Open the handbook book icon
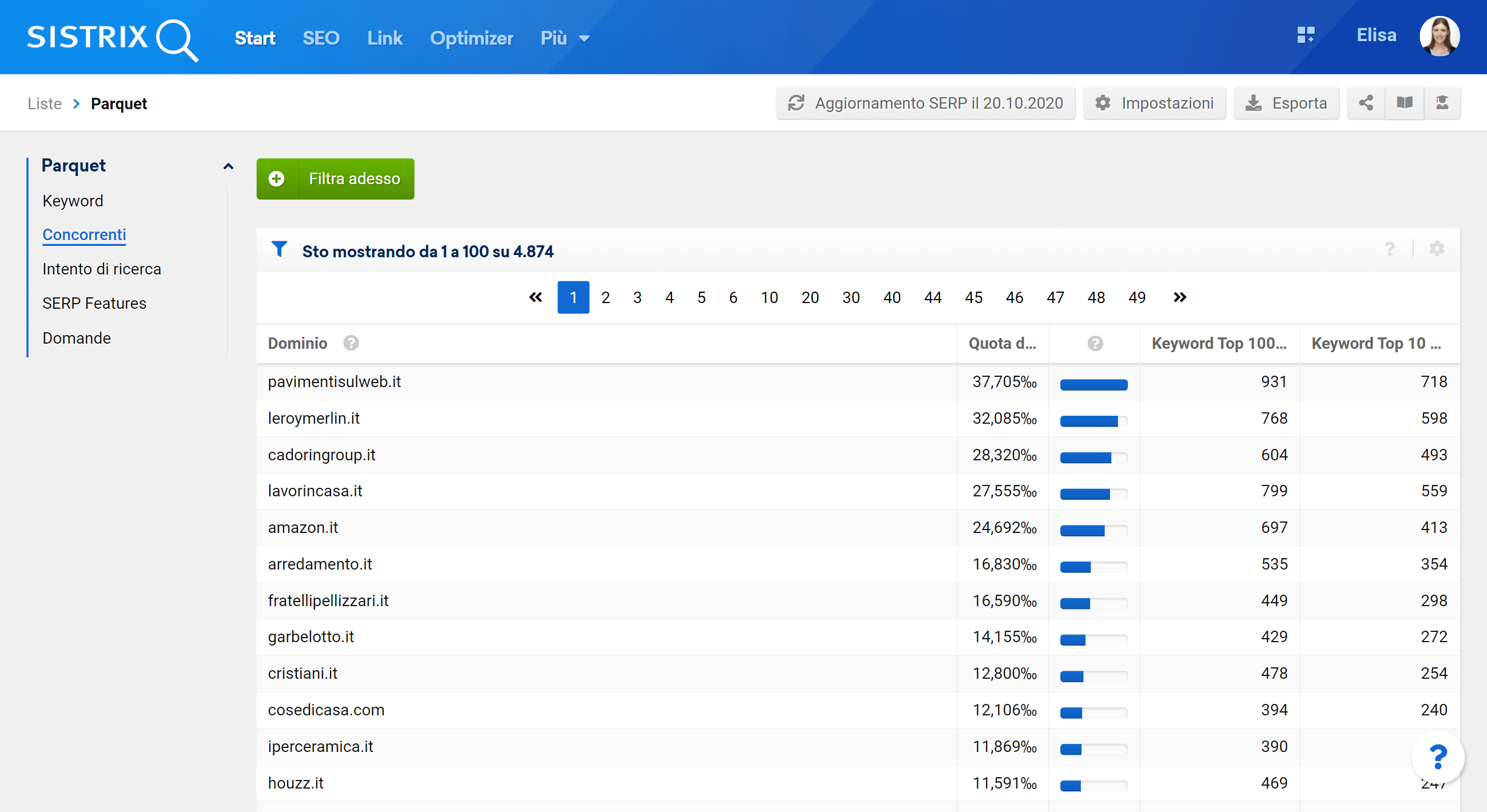1487x812 pixels. [x=1405, y=104]
